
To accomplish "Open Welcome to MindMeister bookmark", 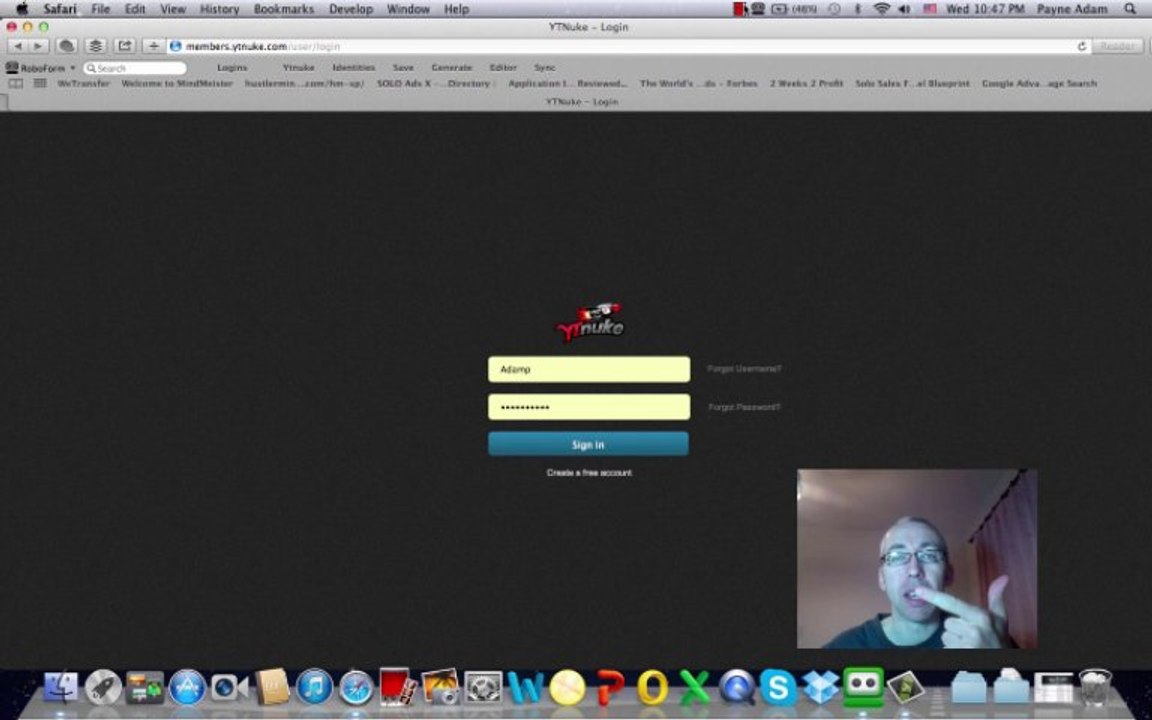I will point(177,84).
